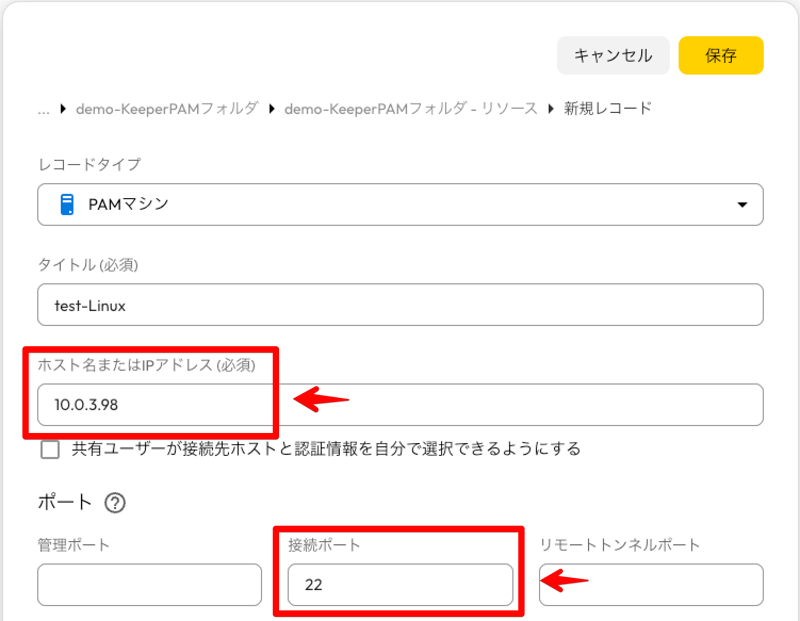Navigate to demo-KeeperPAMフォルダ - リソース breadcrumb
The height and width of the screenshot is (621, 800).
pyautogui.click(x=411, y=108)
